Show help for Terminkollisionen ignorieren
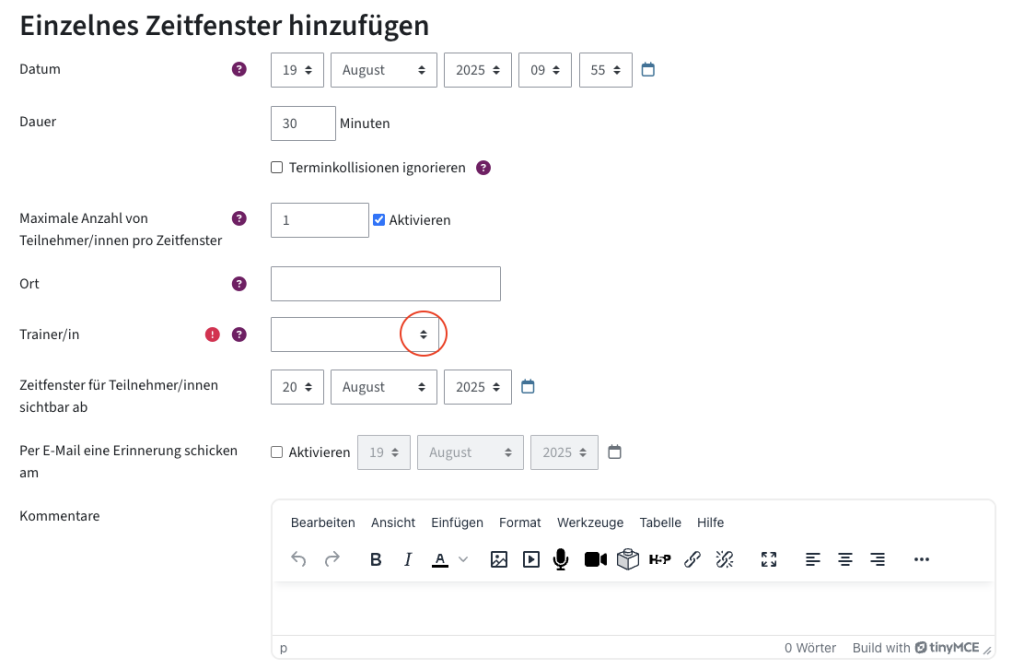Screen dimensions: 1024x669 (483, 168)
